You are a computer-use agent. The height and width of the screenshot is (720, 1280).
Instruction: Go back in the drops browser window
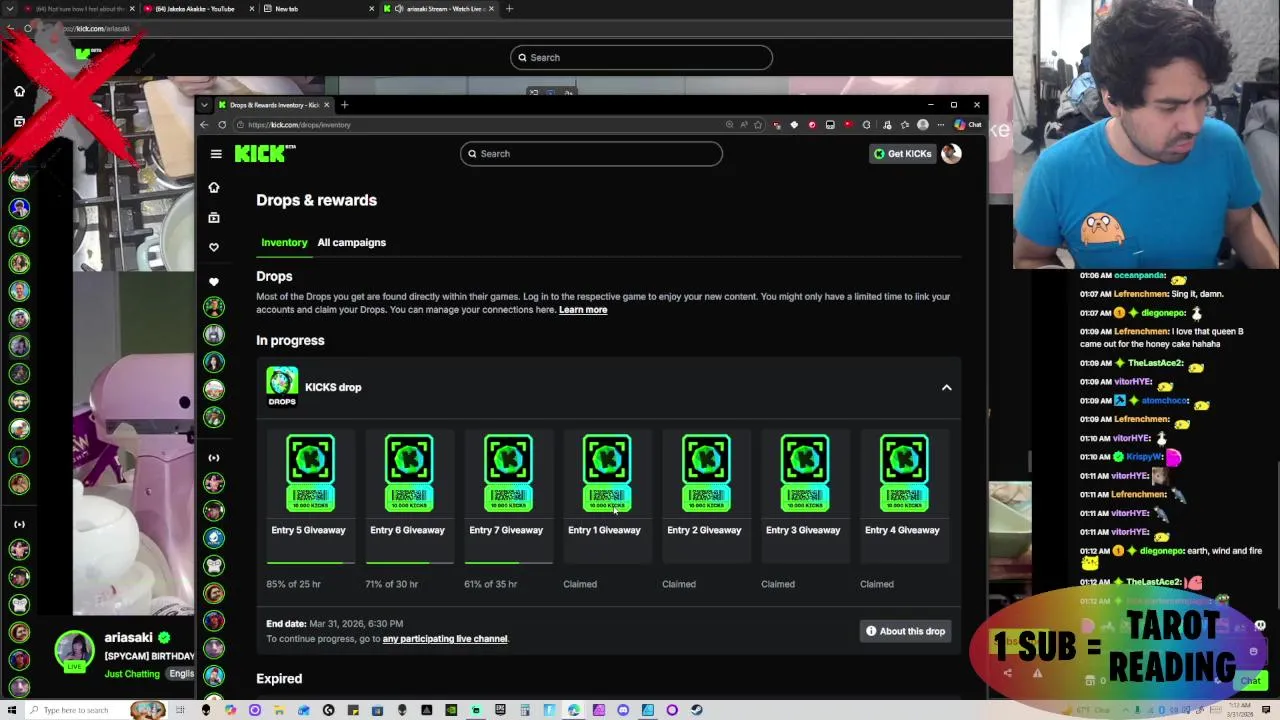(x=204, y=125)
